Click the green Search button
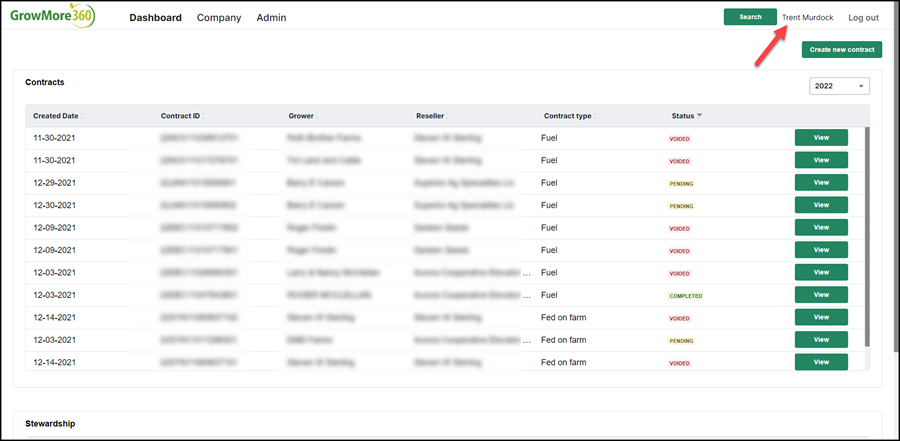Image resolution: width=900 pixels, height=441 pixels. point(750,17)
